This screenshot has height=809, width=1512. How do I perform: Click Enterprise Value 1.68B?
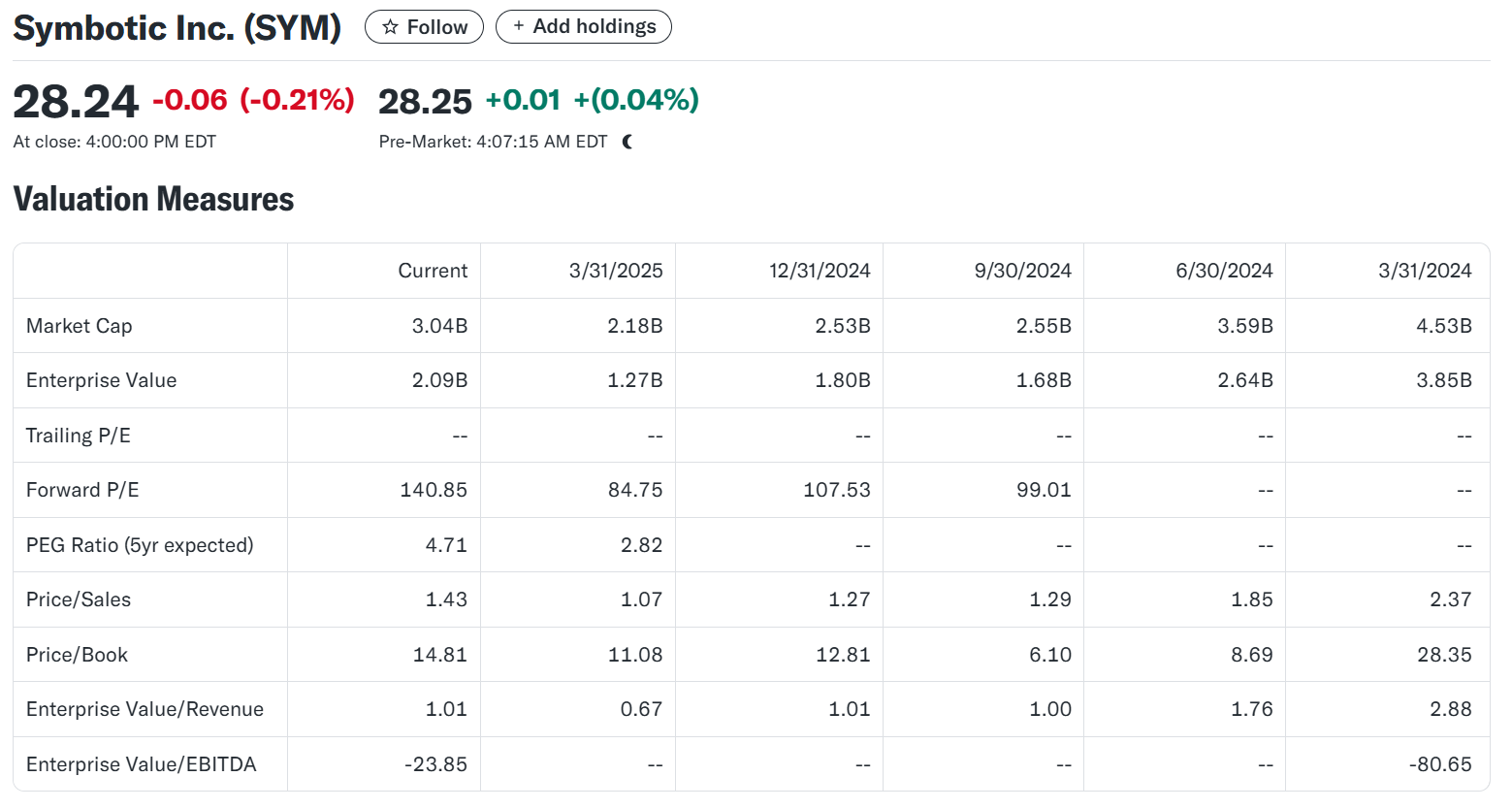pos(1044,380)
